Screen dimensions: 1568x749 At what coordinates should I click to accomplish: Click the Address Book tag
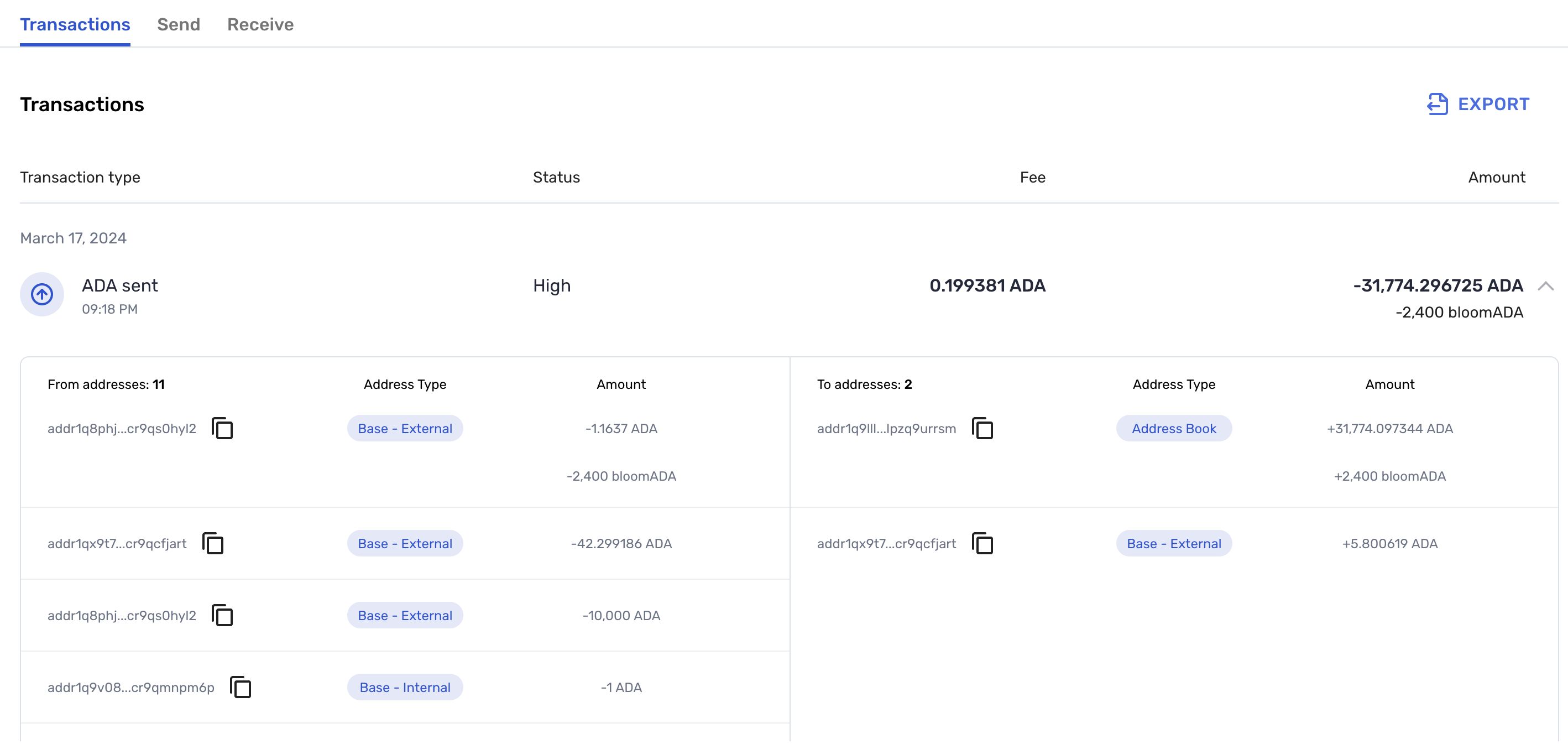point(1174,429)
